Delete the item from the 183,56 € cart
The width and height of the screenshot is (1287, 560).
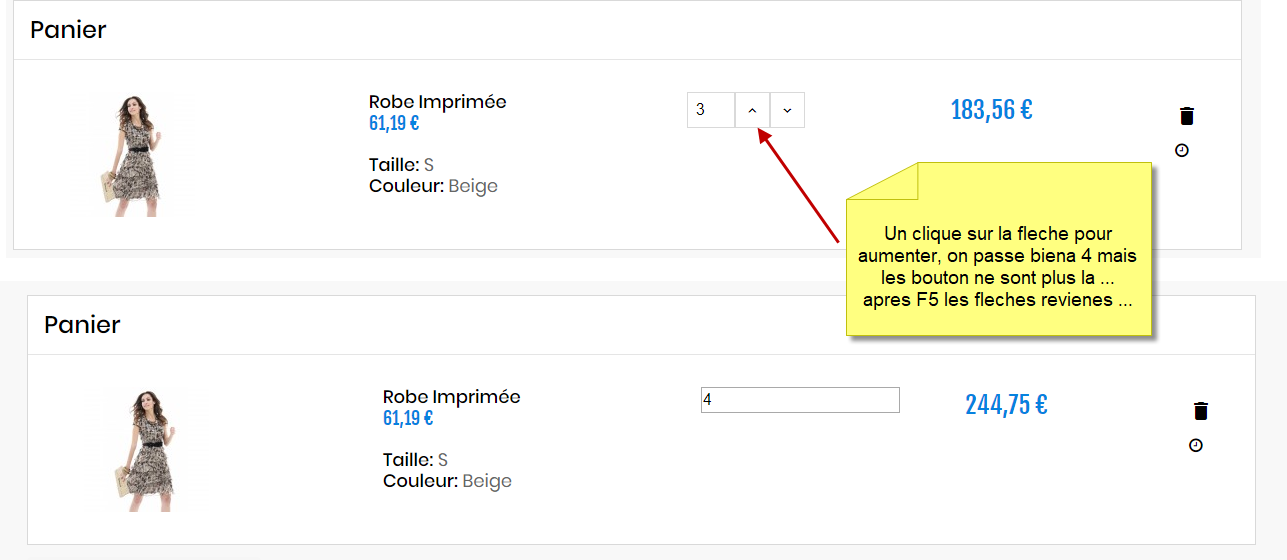[x=1187, y=116]
